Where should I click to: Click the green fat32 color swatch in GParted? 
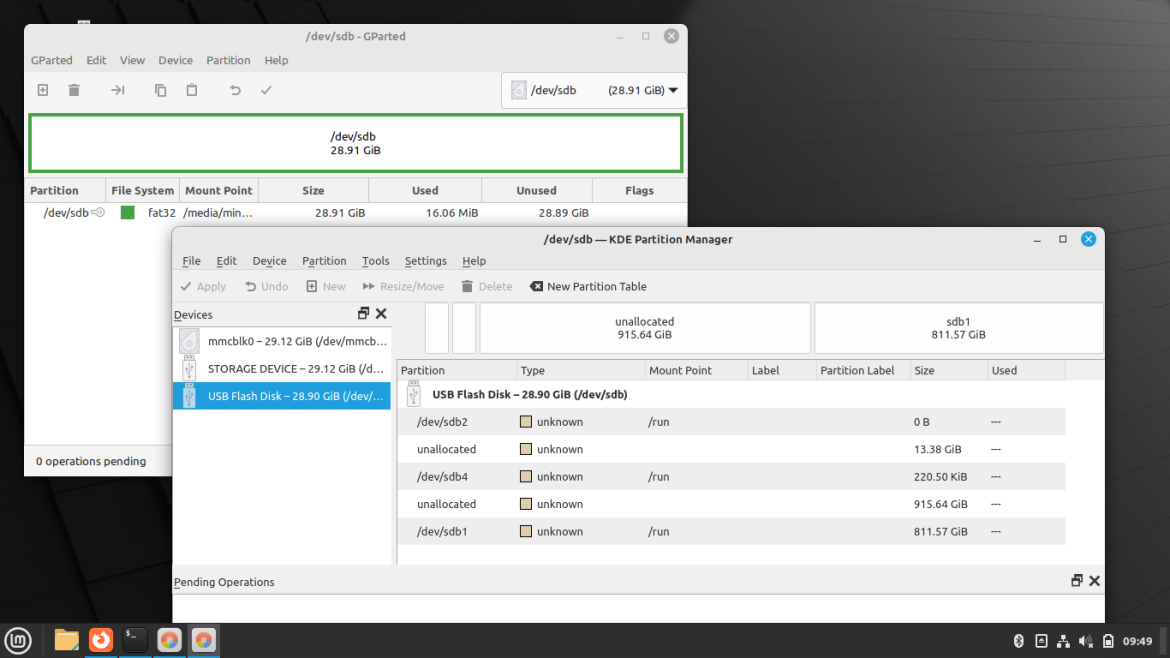128,213
